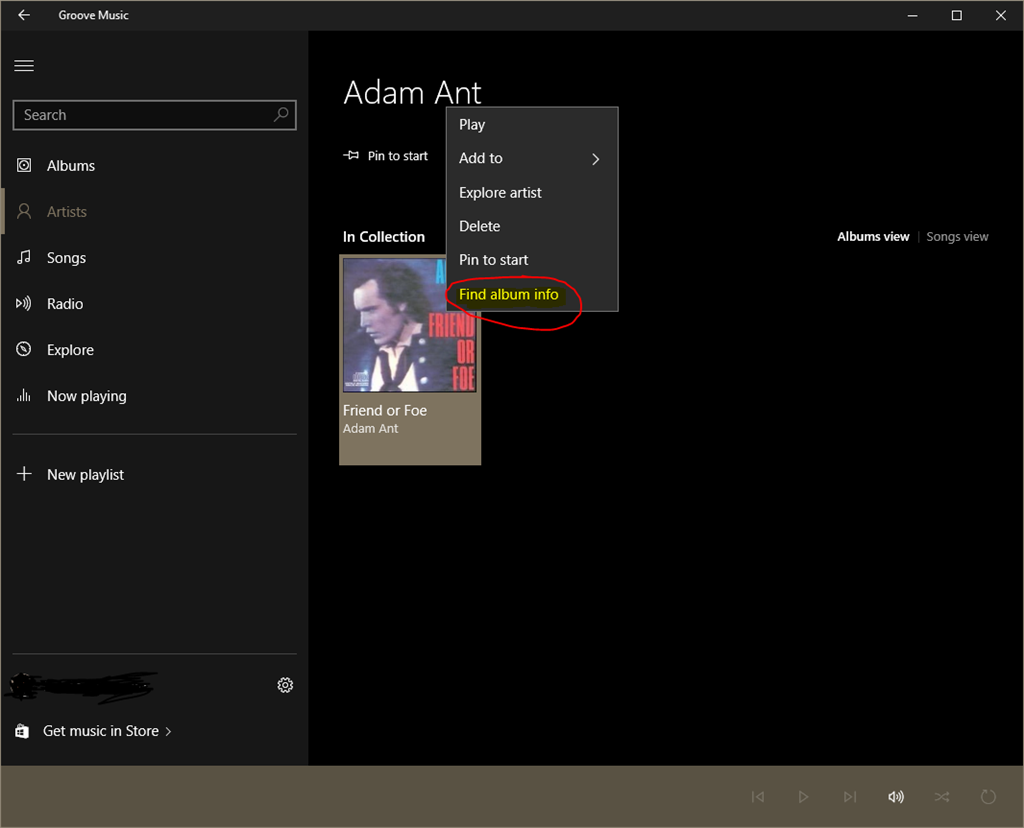
Task: Choose Play from the context menu
Action: pyautogui.click(x=532, y=125)
